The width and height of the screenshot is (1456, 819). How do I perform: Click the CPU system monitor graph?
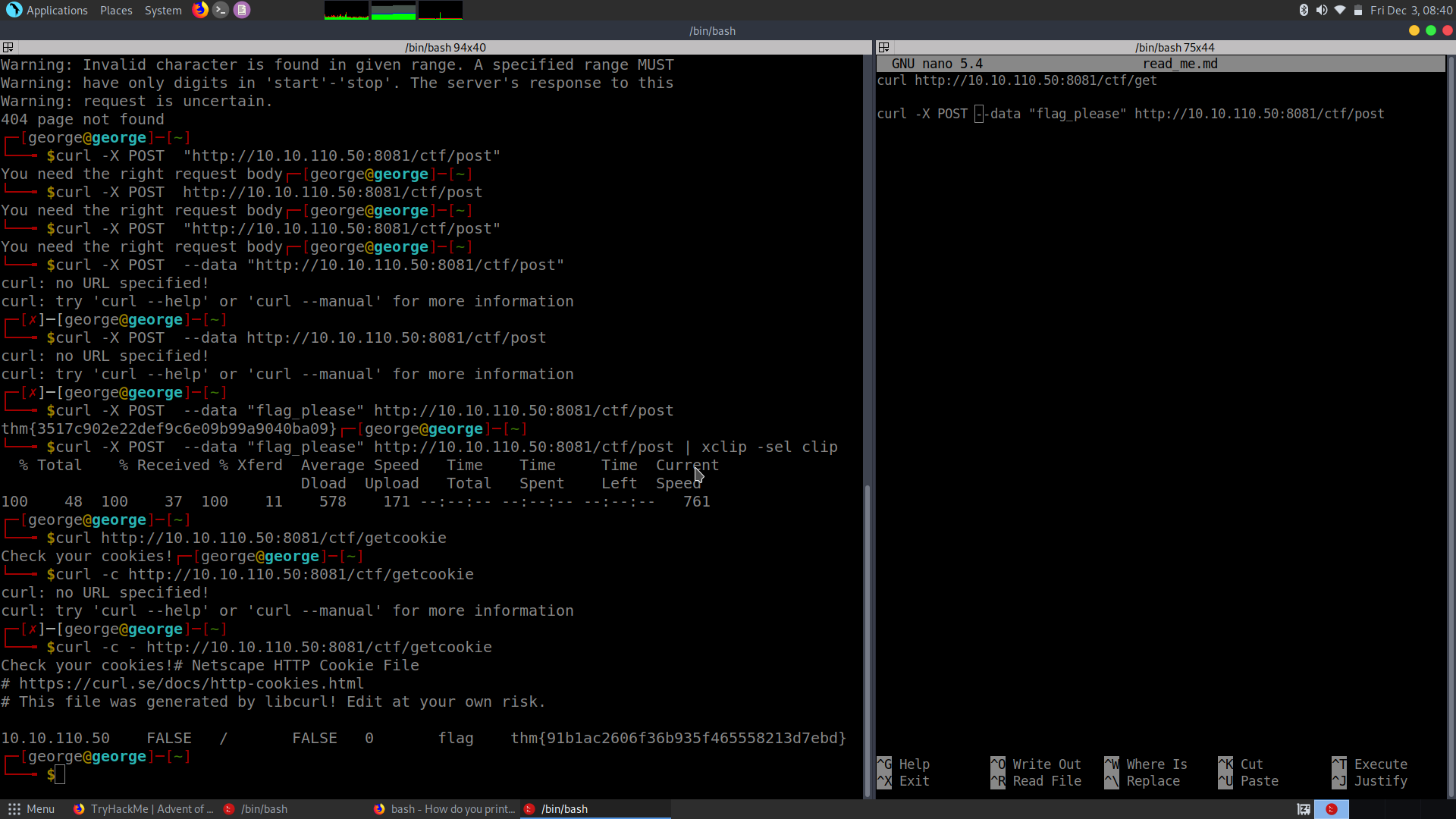347,10
